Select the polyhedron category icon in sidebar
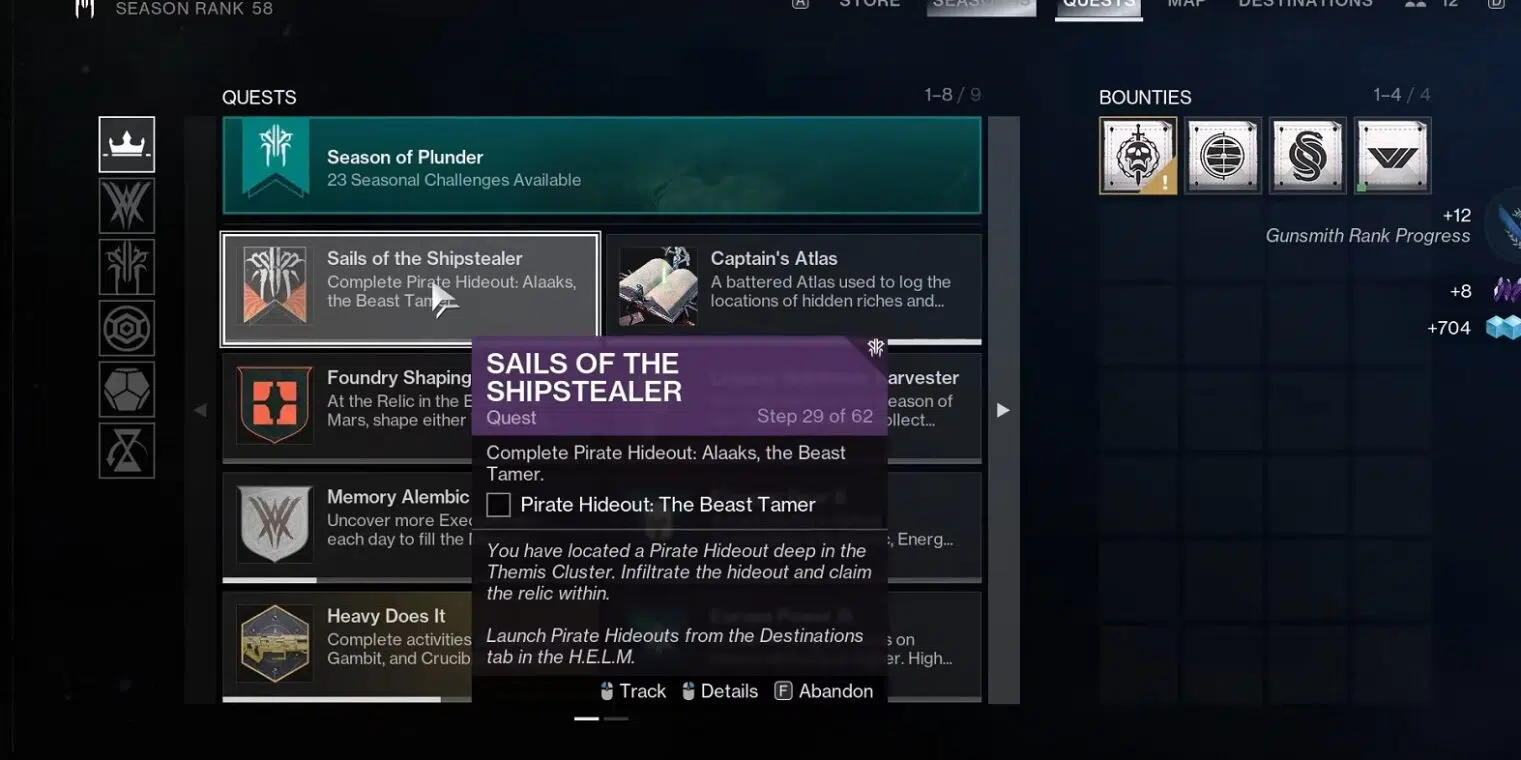Image resolution: width=1521 pixels, height=760 pixels. click(x=127, y=389)
